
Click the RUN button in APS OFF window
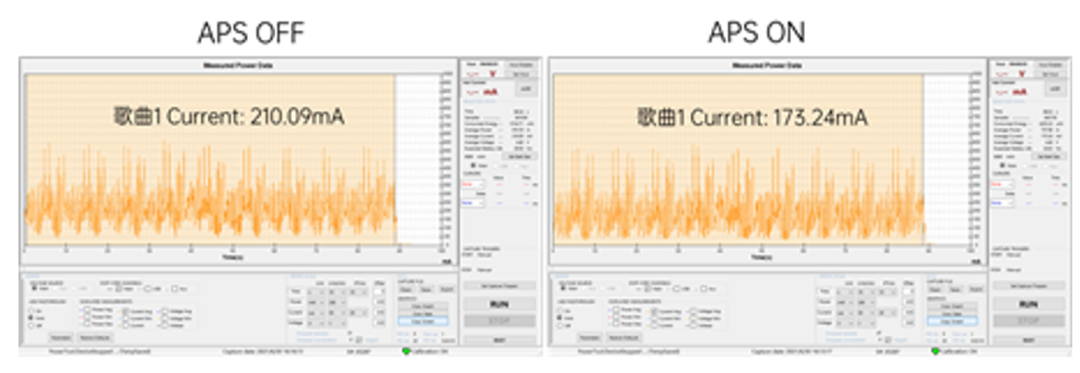(499, 304)
